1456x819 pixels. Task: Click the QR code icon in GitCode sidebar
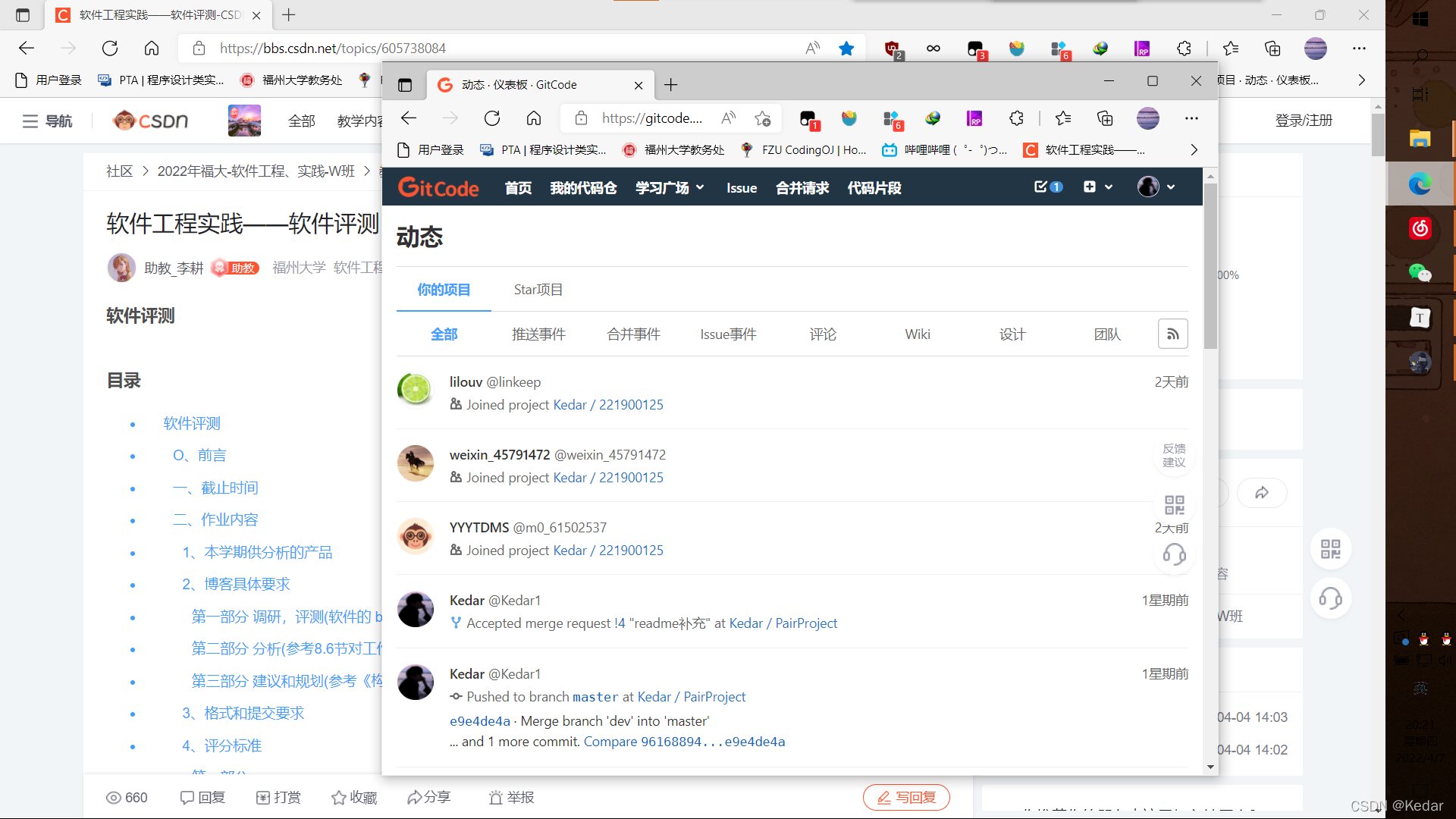(x=1174, y=505)
